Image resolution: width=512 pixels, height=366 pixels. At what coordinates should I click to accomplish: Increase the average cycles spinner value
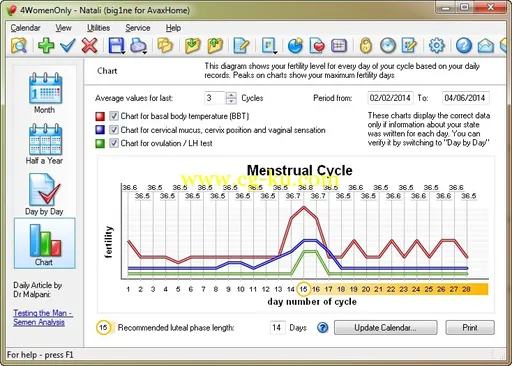(231, 95)
